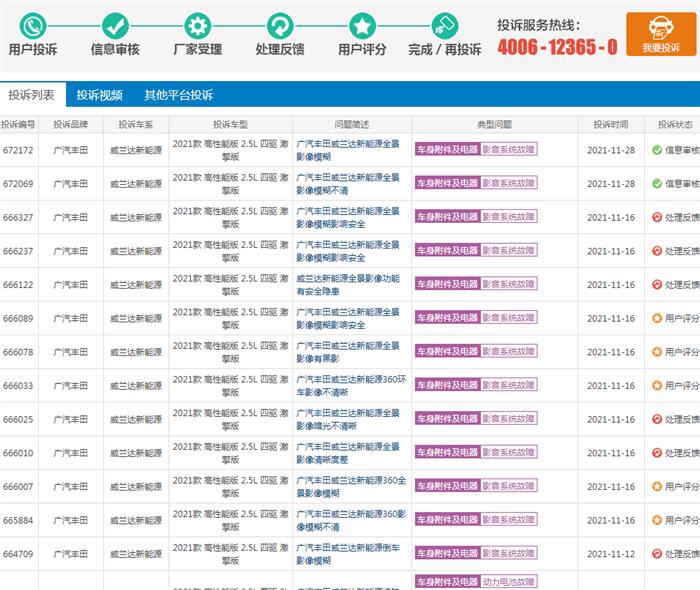Open complaint 威兰达新能源全景影像功能有安全隐患
Viewport: 700px width, 590px height.
coord(348,285)
